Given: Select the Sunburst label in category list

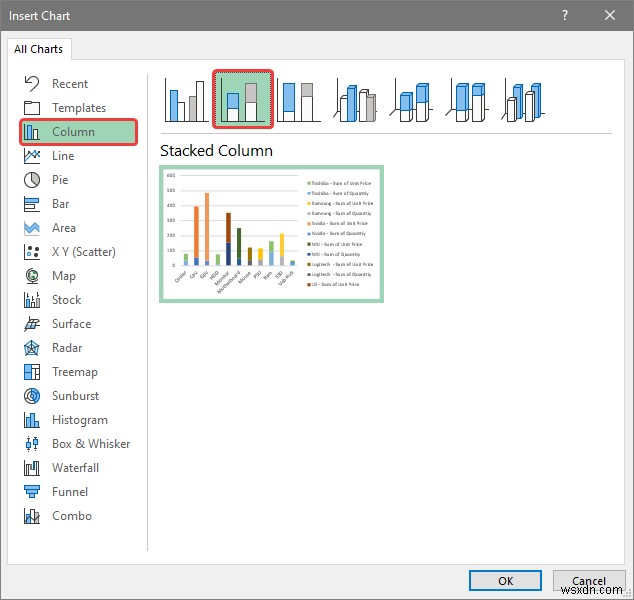Looking at the screenshot, I should tap(75, 396).
